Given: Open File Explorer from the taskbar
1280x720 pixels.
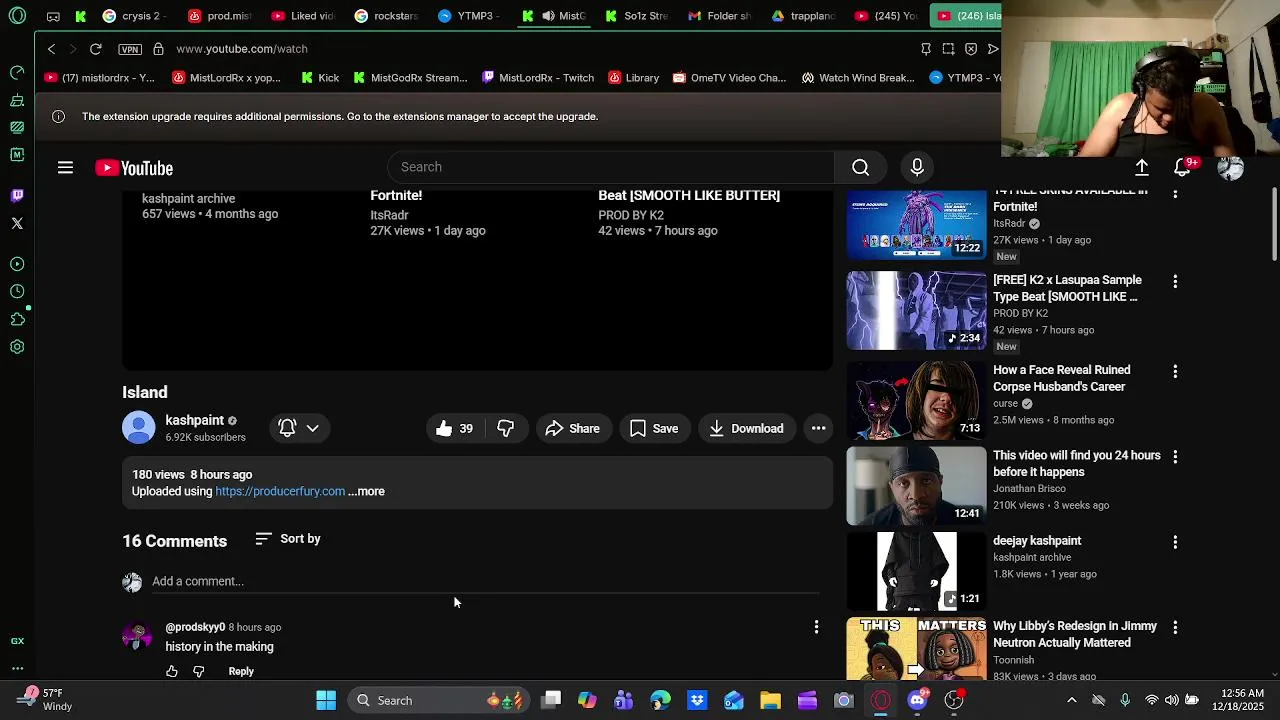Looking at the screenshot, I should 770,700.
